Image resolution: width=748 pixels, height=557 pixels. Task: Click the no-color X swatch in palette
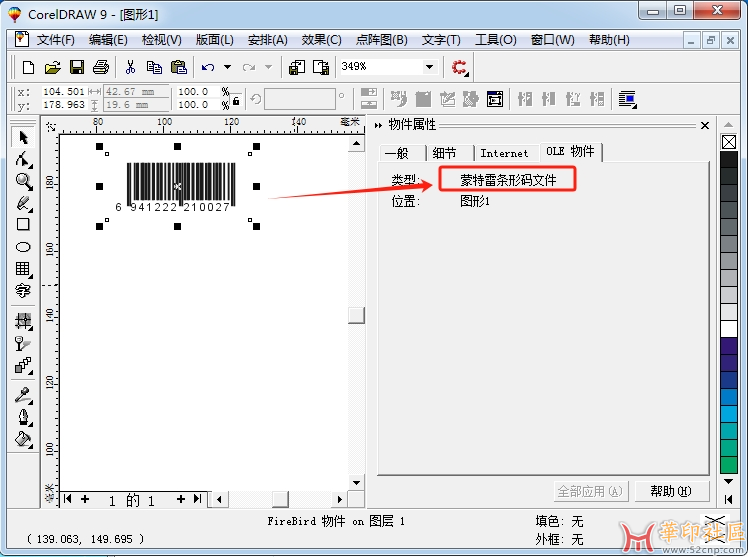click(x=729, y=140)
